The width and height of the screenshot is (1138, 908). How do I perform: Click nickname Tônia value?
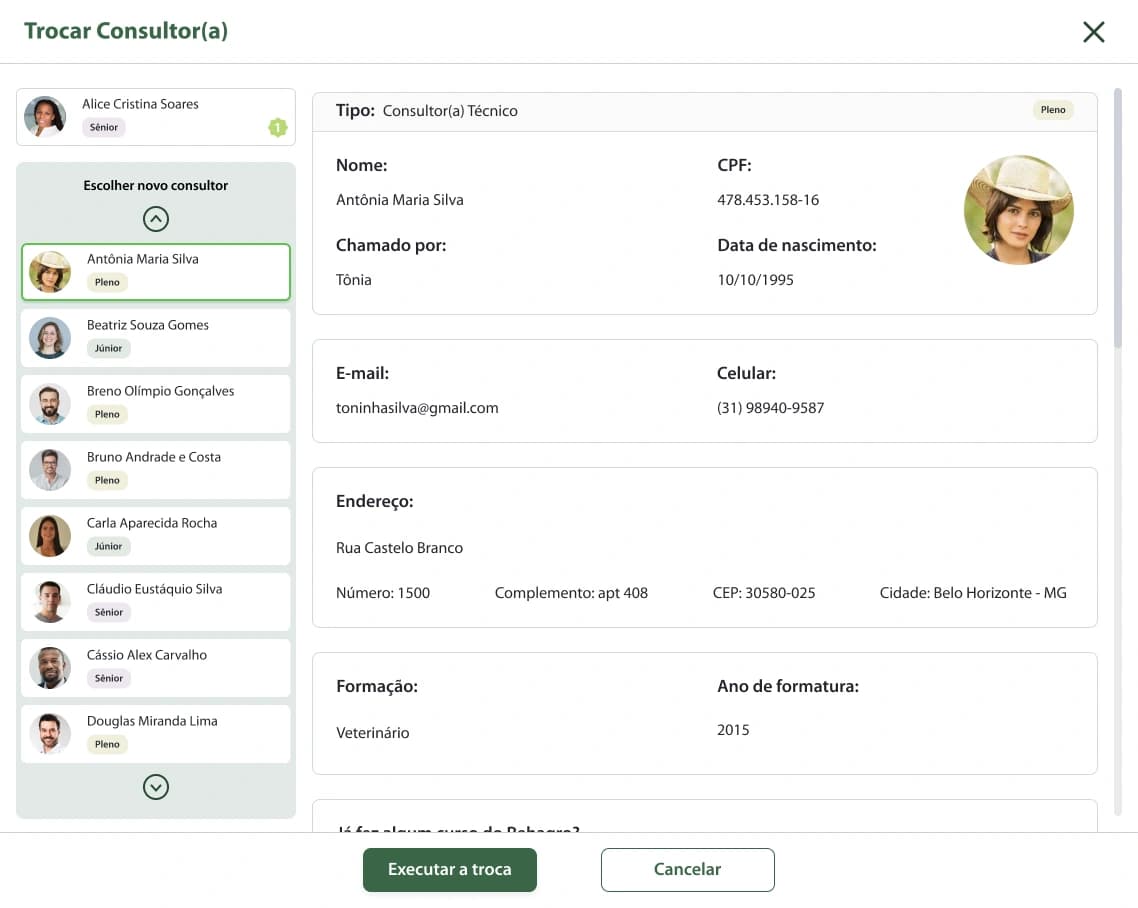pos(353,280)
